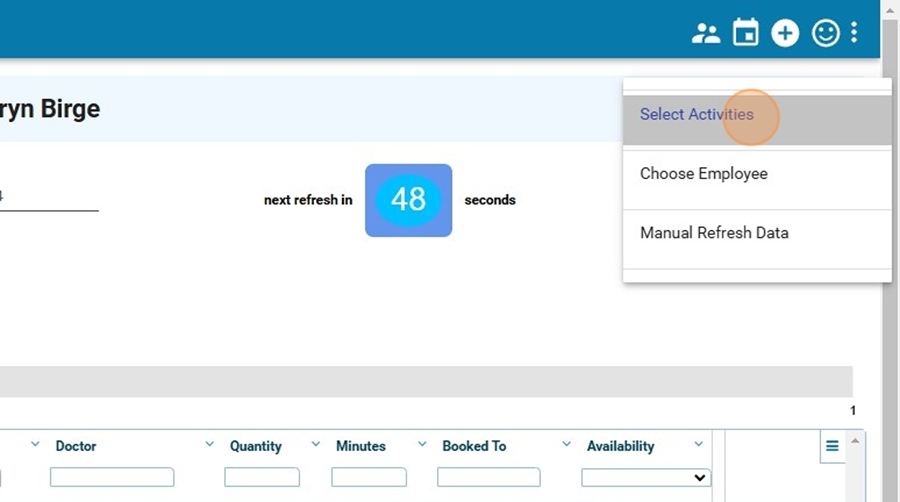
Task: Sort by the Doctor column header
Action: (76, 446)
